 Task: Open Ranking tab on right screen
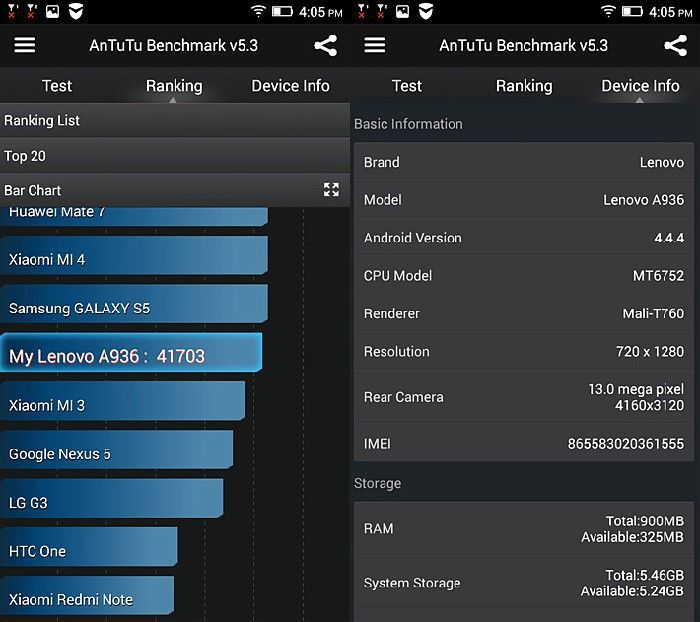524,86
